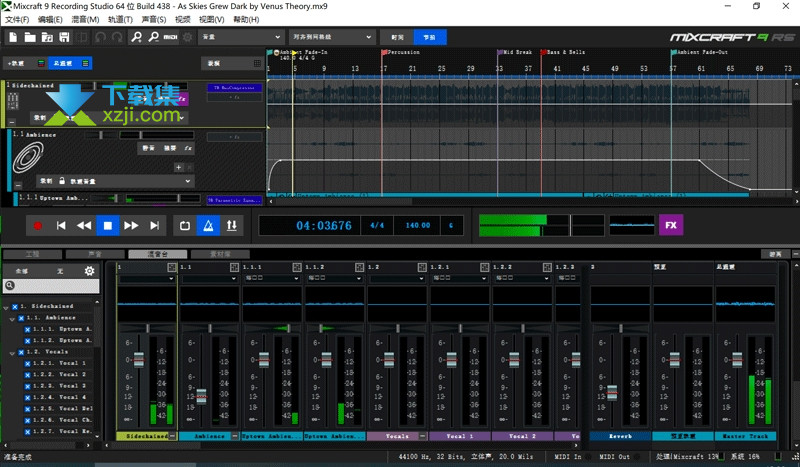Viewport: 800px width, 467px height.
Task: Click the undo arrow in the toolbar
Action: pyautogui.click(x=101, y=37)
